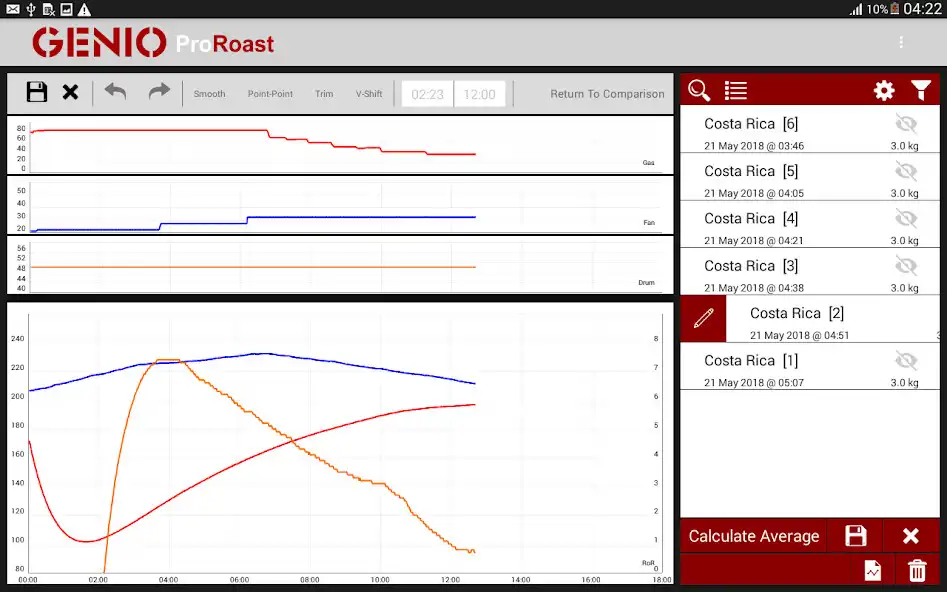Toggle visibility of Costa Rica [6]
The image size is (947, 592).
906,124
